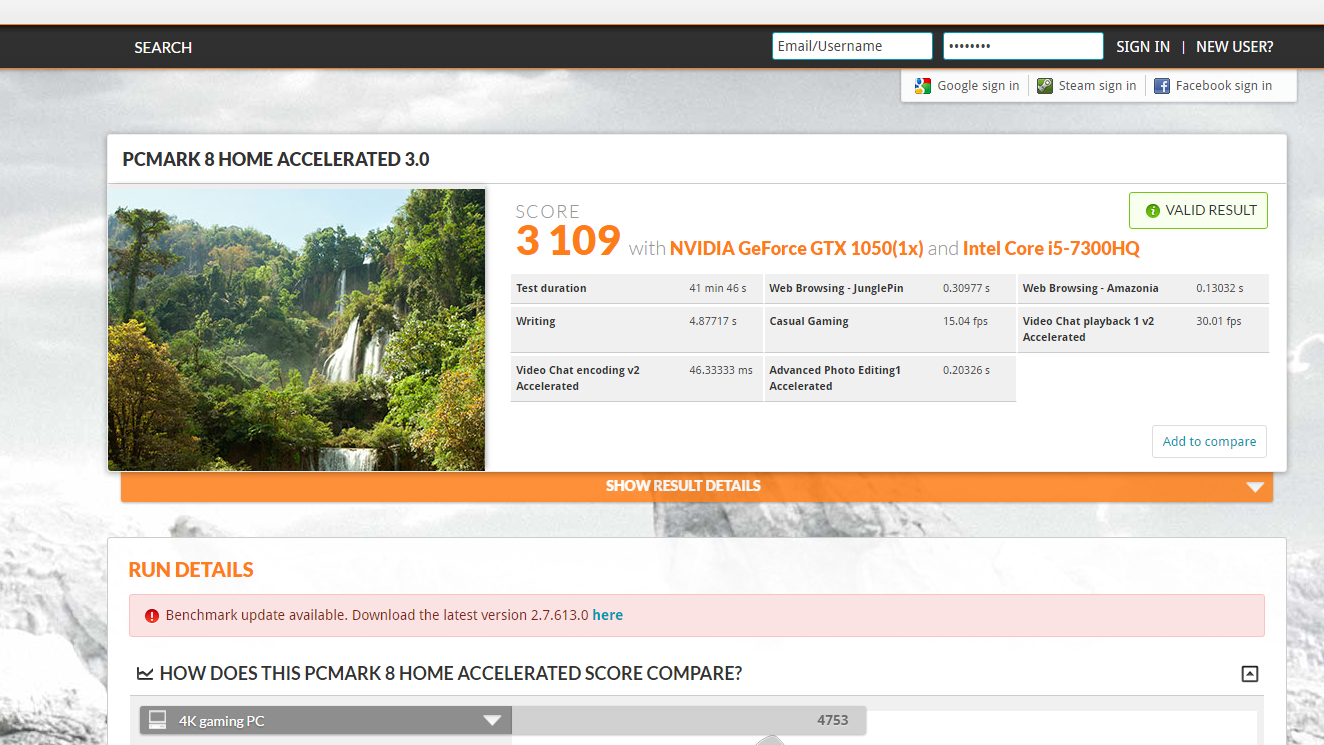Click Advanced Photo Editing value 0.20326 s
Image resolution: width=1324 pixels, height=745 pixels.
tap(966, 370)
